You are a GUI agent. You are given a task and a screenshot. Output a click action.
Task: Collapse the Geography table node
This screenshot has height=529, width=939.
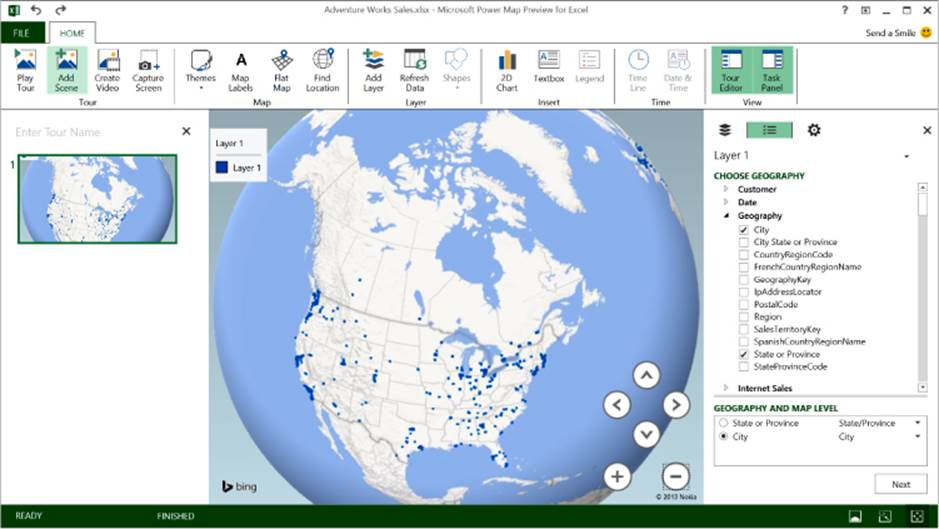[726, 216]
